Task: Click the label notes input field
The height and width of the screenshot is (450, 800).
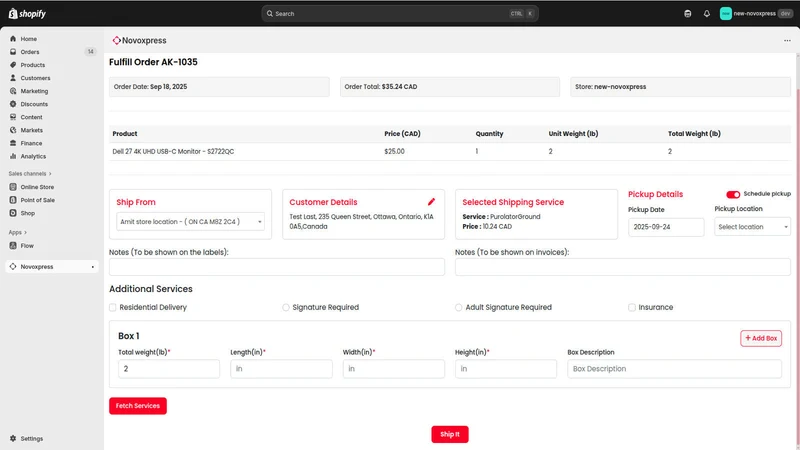Action: pyautogui.click(x=277, y=267)
